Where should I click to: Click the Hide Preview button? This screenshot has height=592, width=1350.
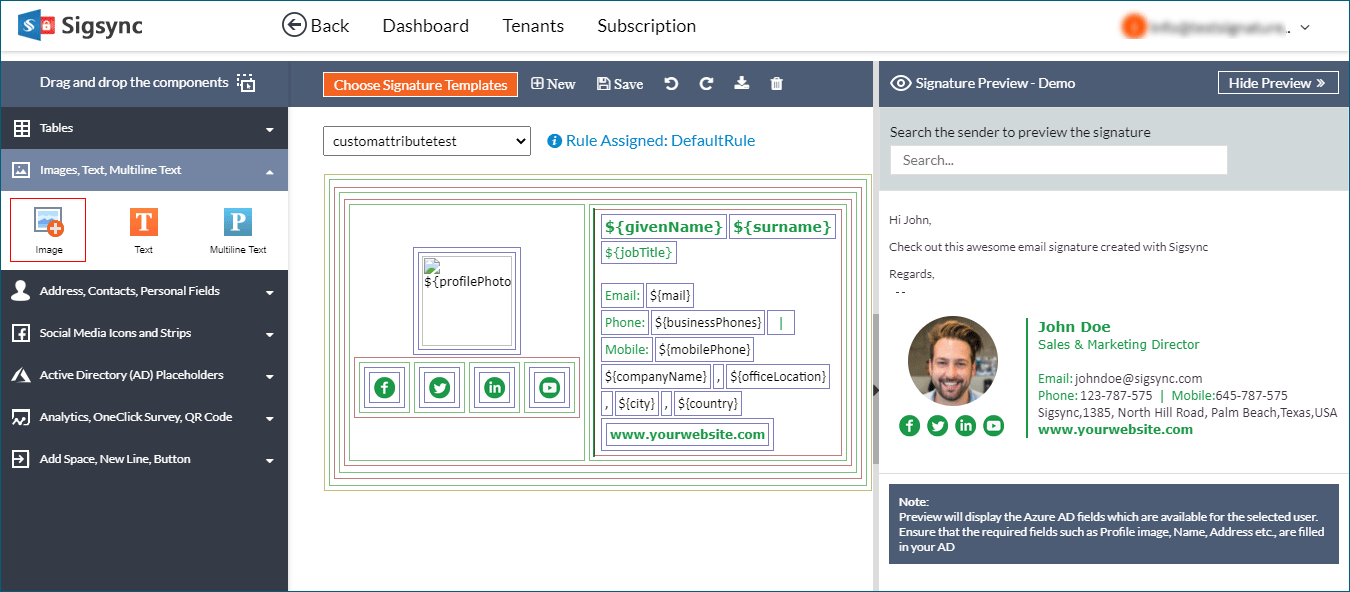tap(1278, 83)
